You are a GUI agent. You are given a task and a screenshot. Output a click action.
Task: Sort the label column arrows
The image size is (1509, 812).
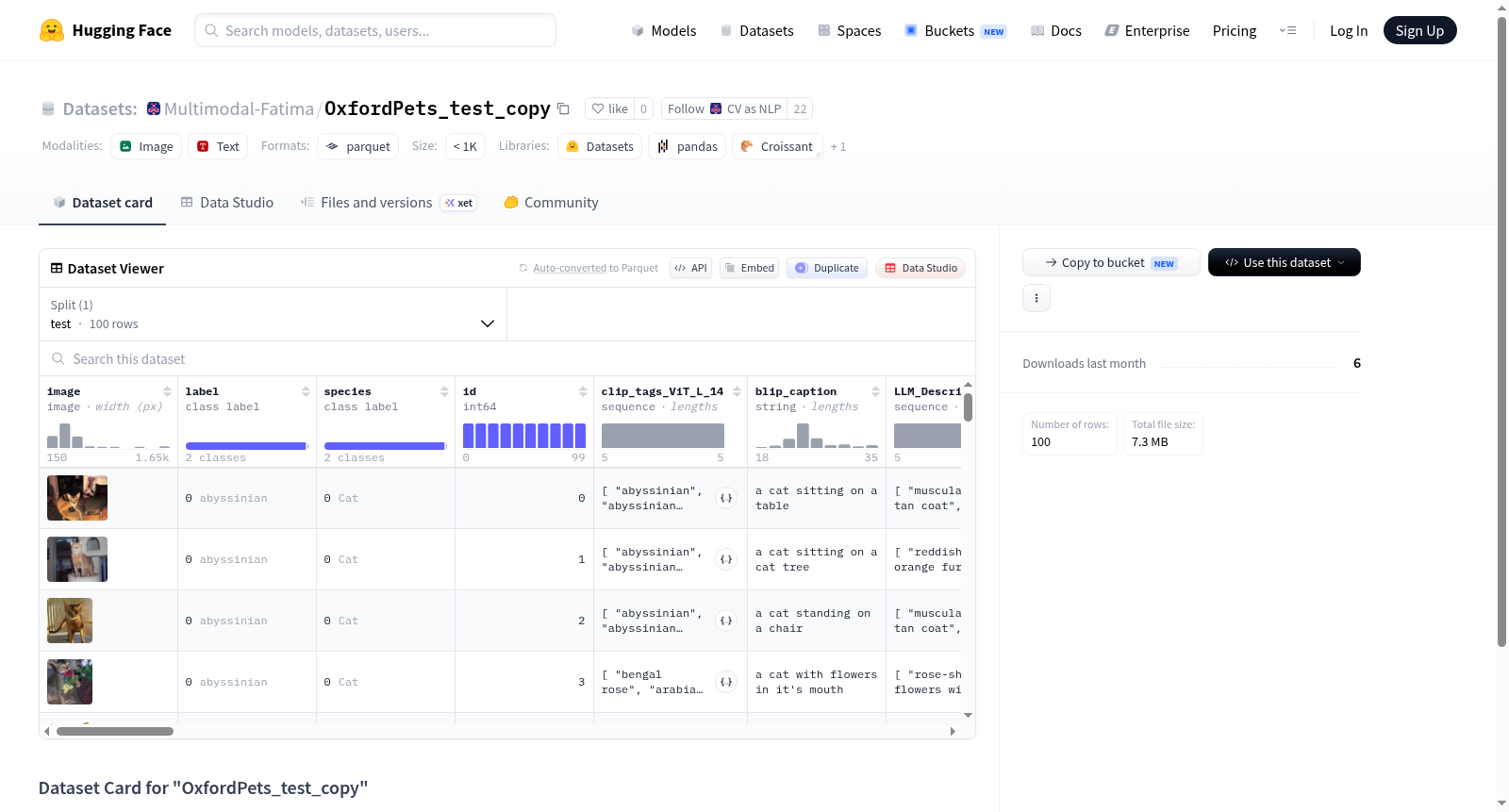[306, 391]
